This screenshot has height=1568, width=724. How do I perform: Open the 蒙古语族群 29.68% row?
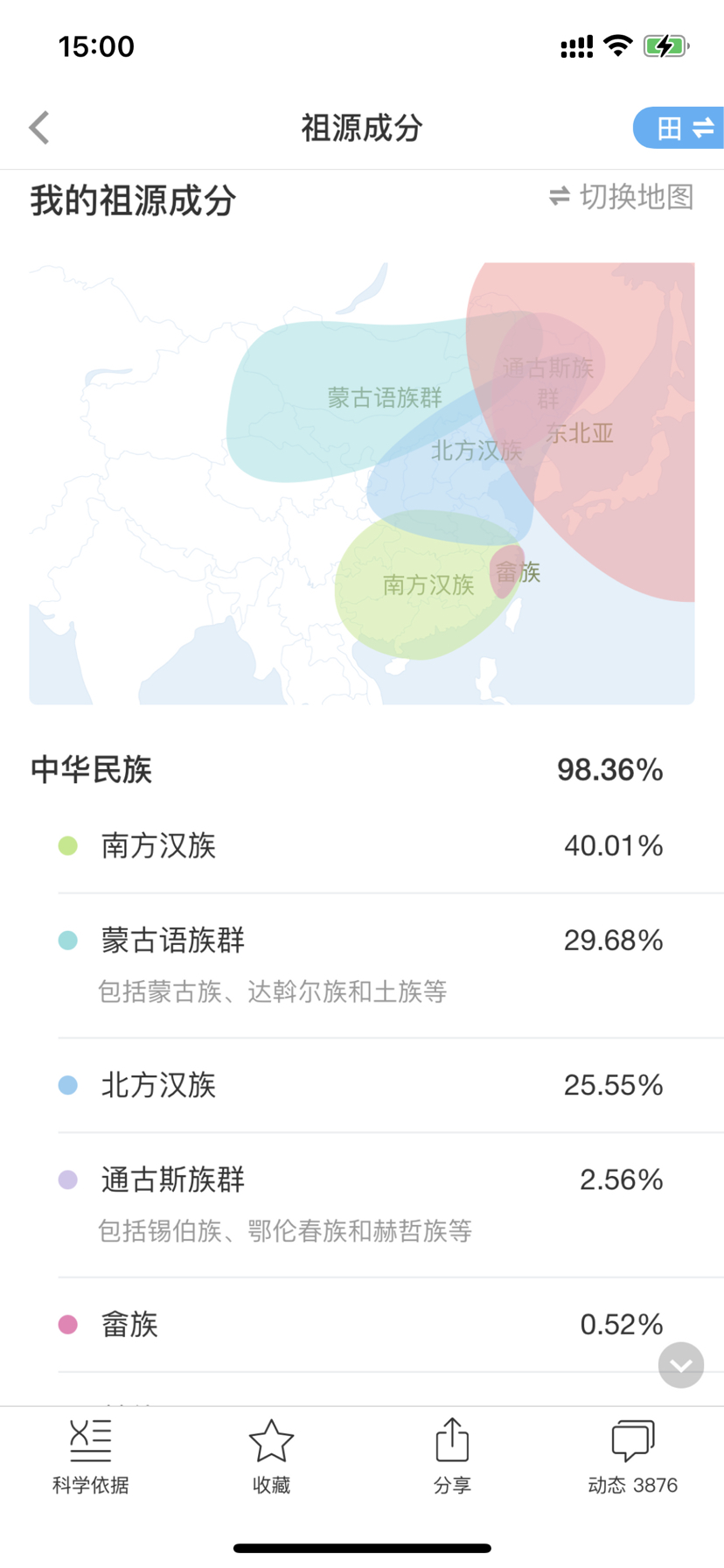[361, 965]
